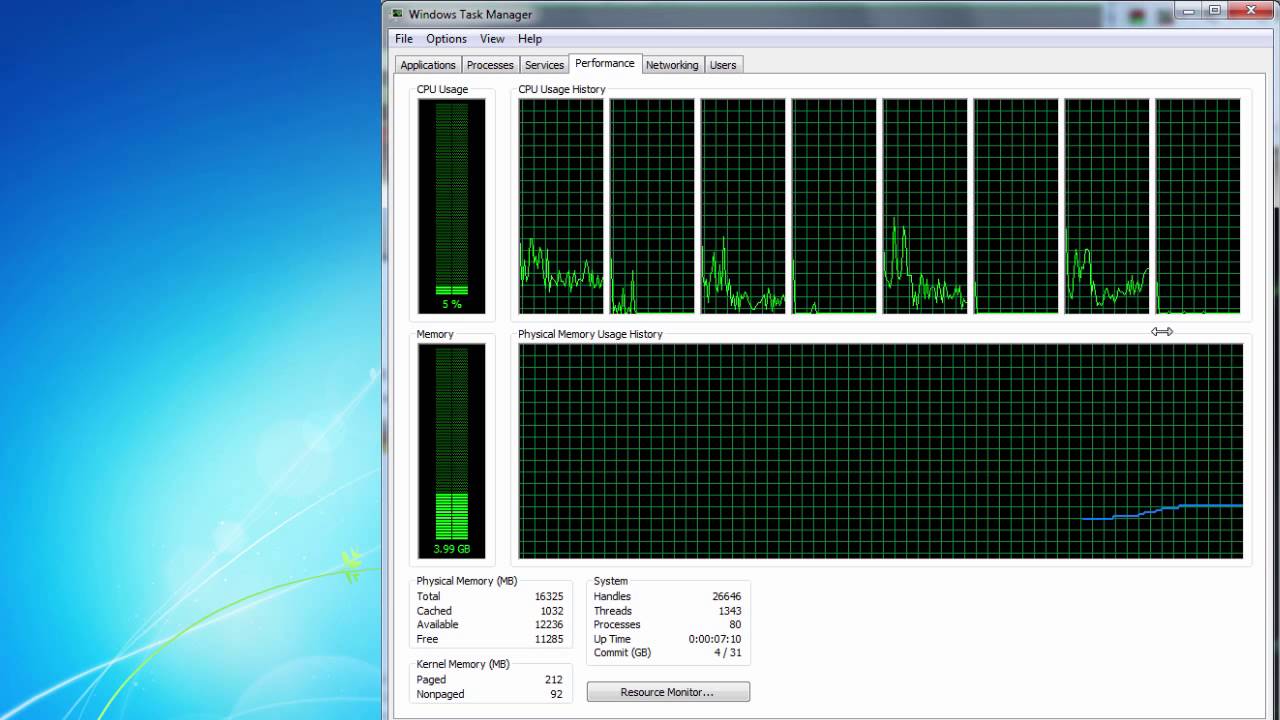Switch to the Networking tab
Viewport: 1280px width, 720px height.
pos(672,64)
